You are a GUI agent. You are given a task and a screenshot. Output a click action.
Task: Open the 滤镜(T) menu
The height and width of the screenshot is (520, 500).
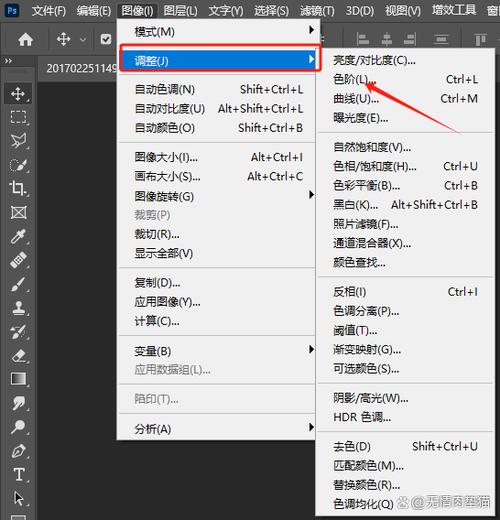[x=317, y=11]
